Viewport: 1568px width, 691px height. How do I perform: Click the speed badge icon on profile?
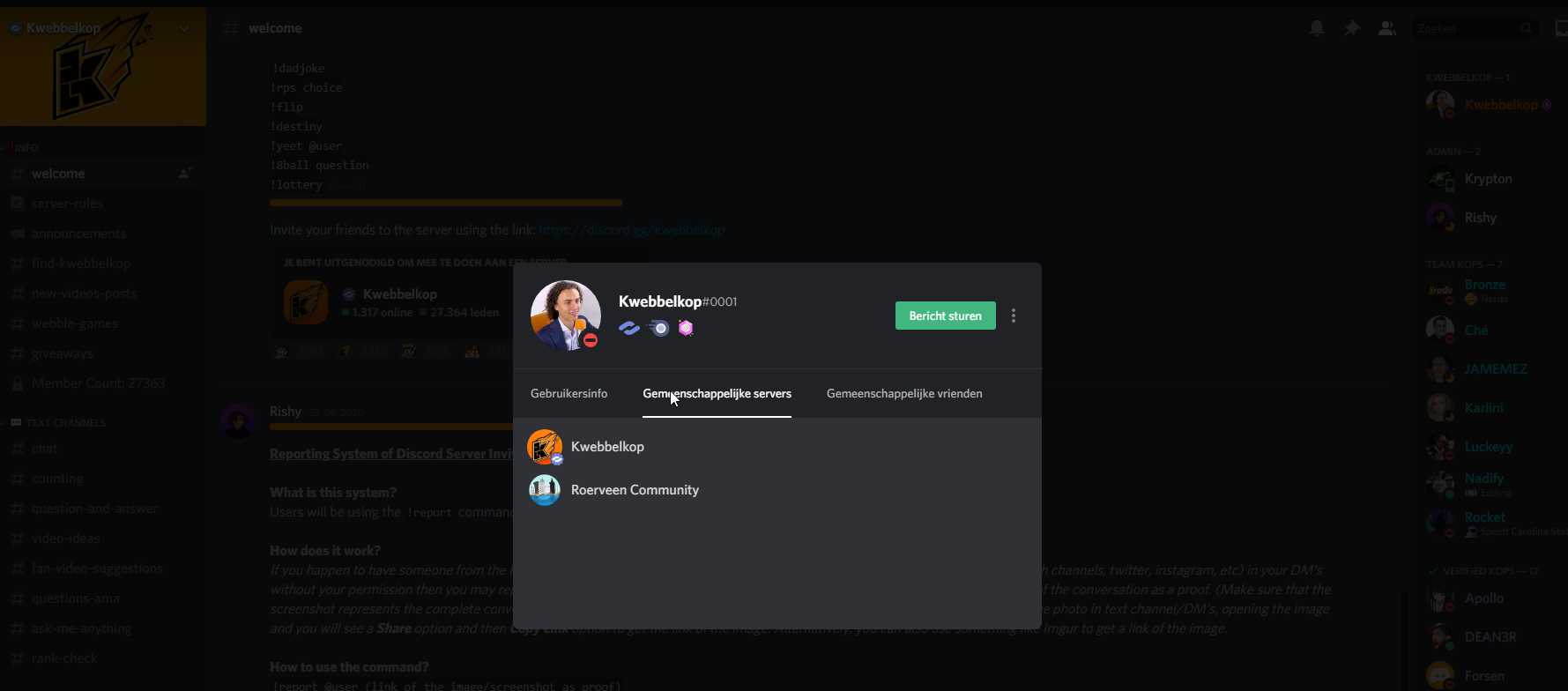(658, 328)
